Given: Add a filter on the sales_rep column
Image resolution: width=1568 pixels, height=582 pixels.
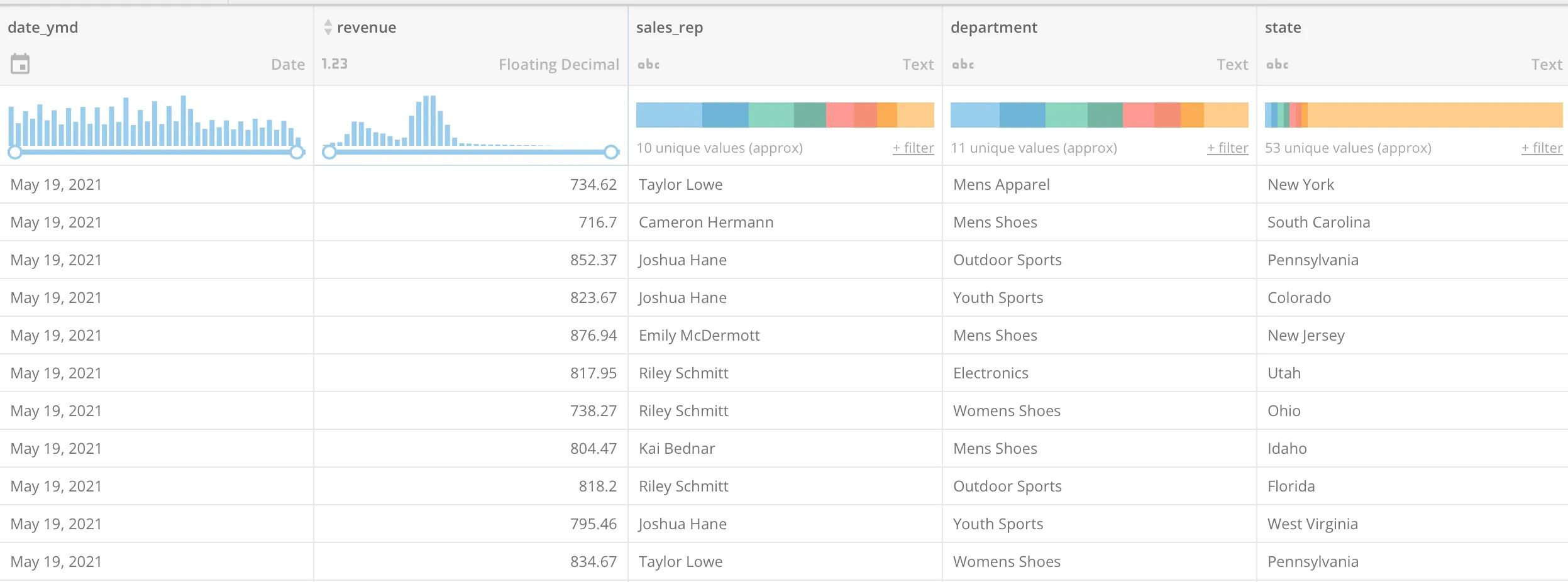Looking at the screenshot, I should click(913, 148).
